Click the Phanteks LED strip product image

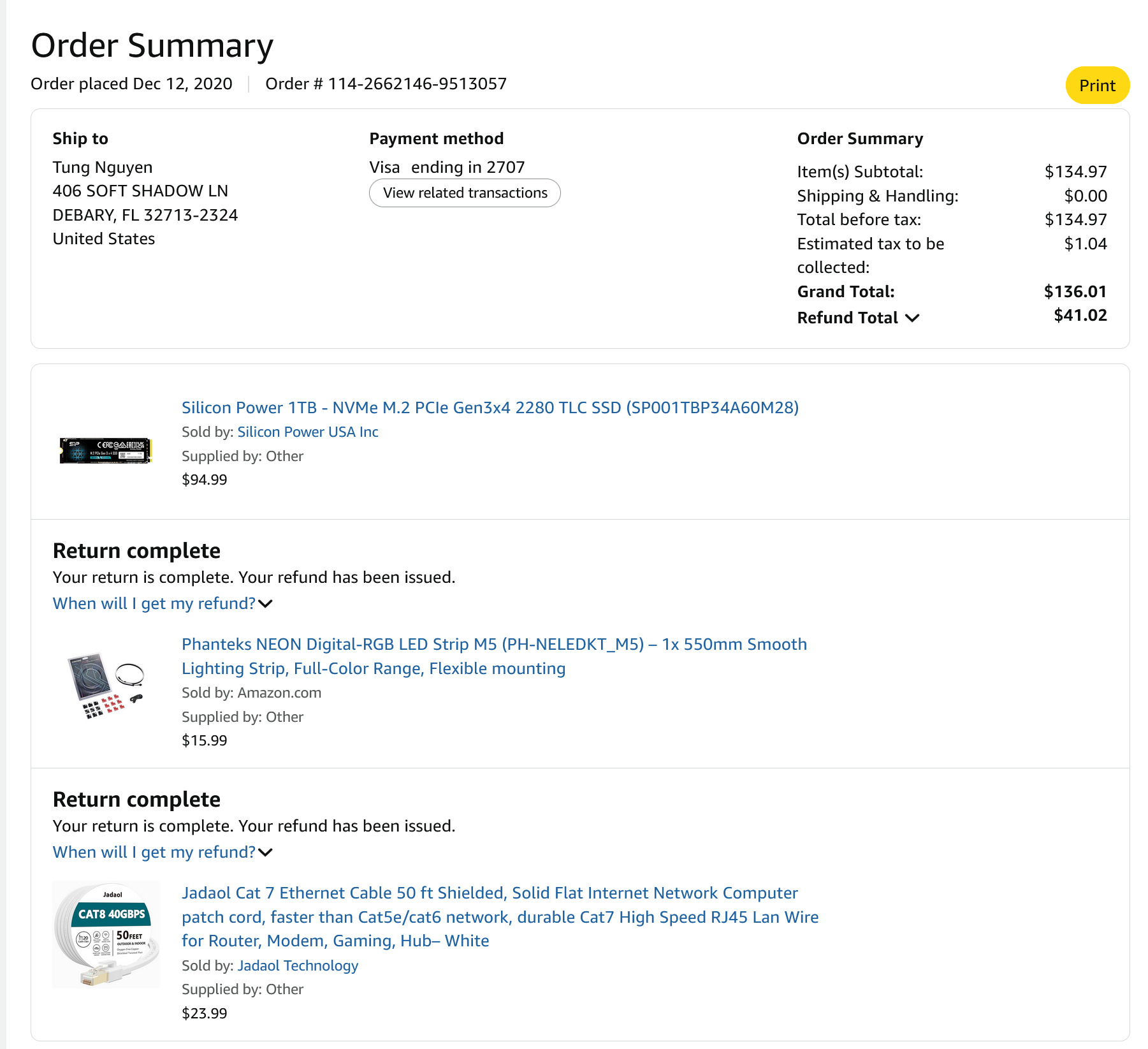click(x=106, y=686)
